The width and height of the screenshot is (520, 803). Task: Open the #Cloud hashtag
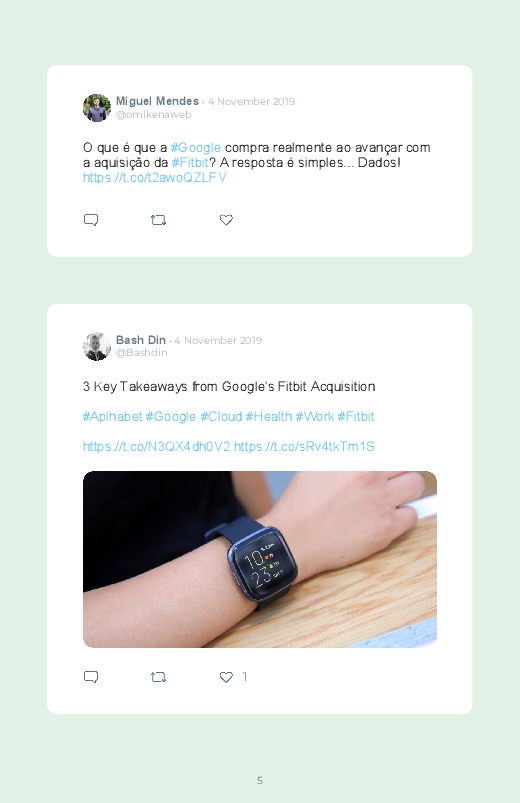221,416
